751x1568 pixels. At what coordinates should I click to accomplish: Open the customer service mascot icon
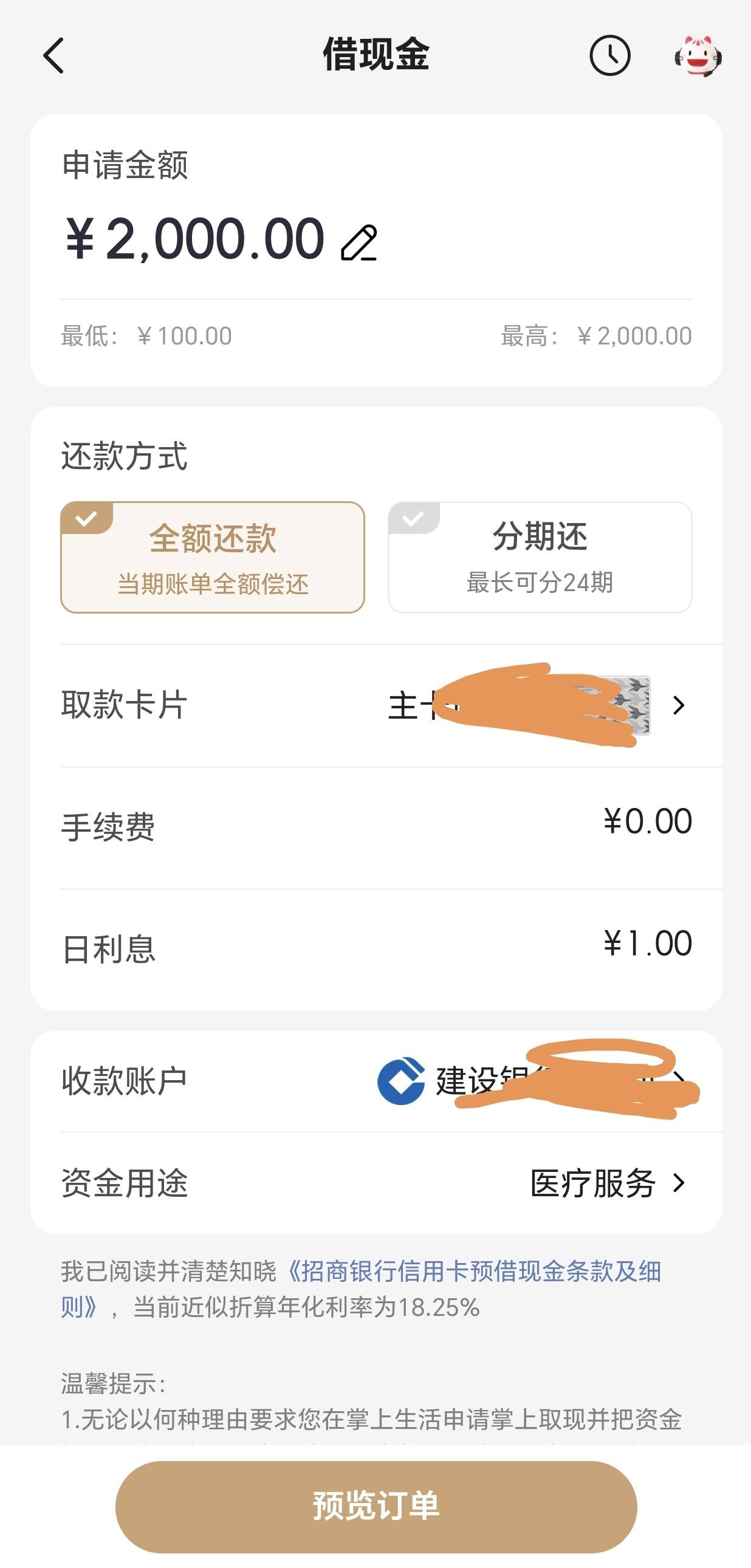click(698, 55)
